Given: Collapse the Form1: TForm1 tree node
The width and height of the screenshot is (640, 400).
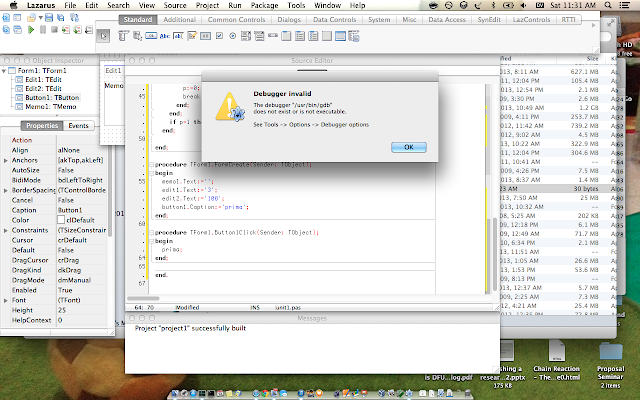Looking at the screenshot, I should 4,71.
